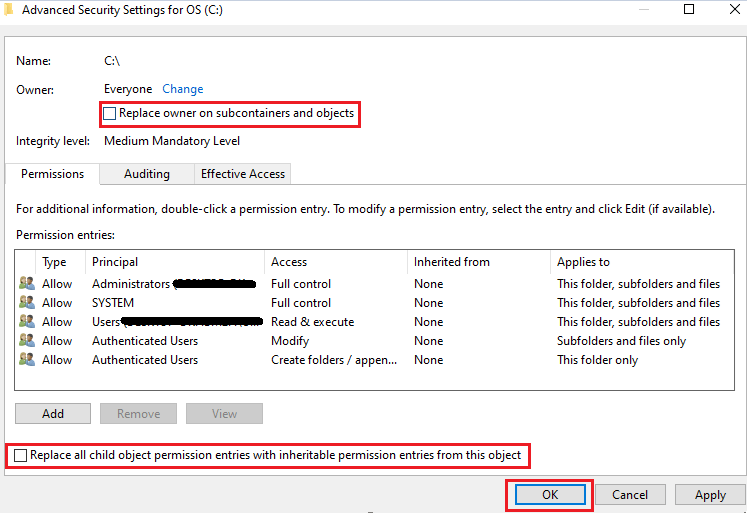This screenshot has width=747, height=513.
Task: Select the Authenticated Users Modify entry
Action: (x=374, y=341)
